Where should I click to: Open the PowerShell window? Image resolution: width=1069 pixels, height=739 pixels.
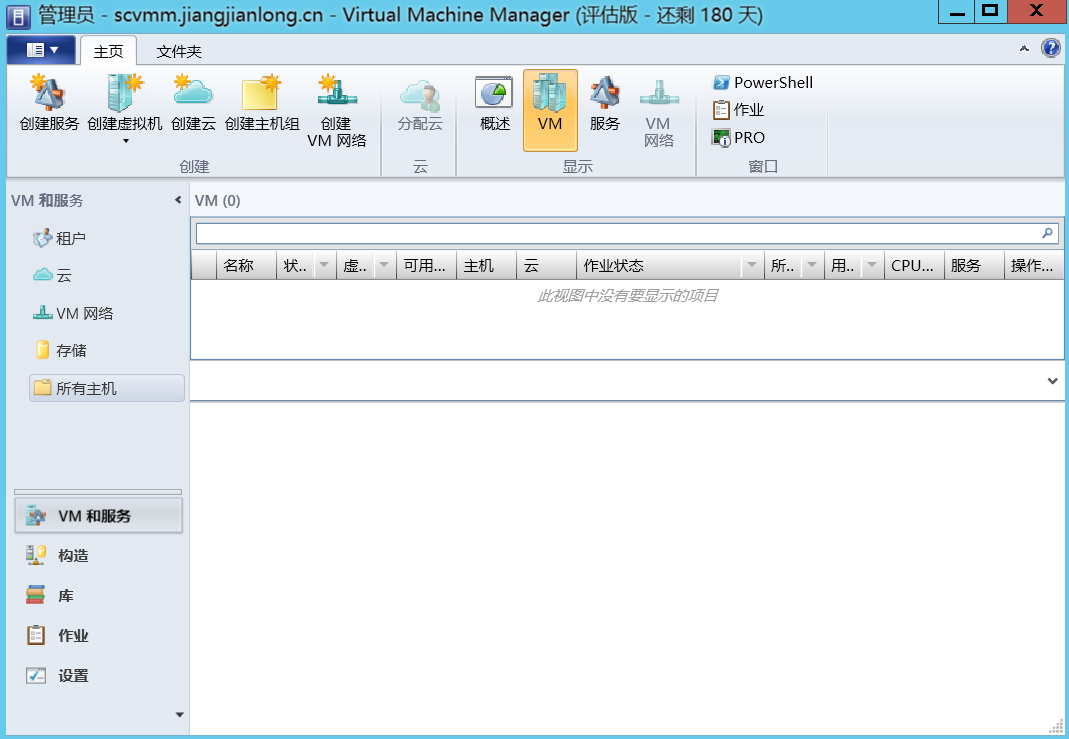click(763, 82)
